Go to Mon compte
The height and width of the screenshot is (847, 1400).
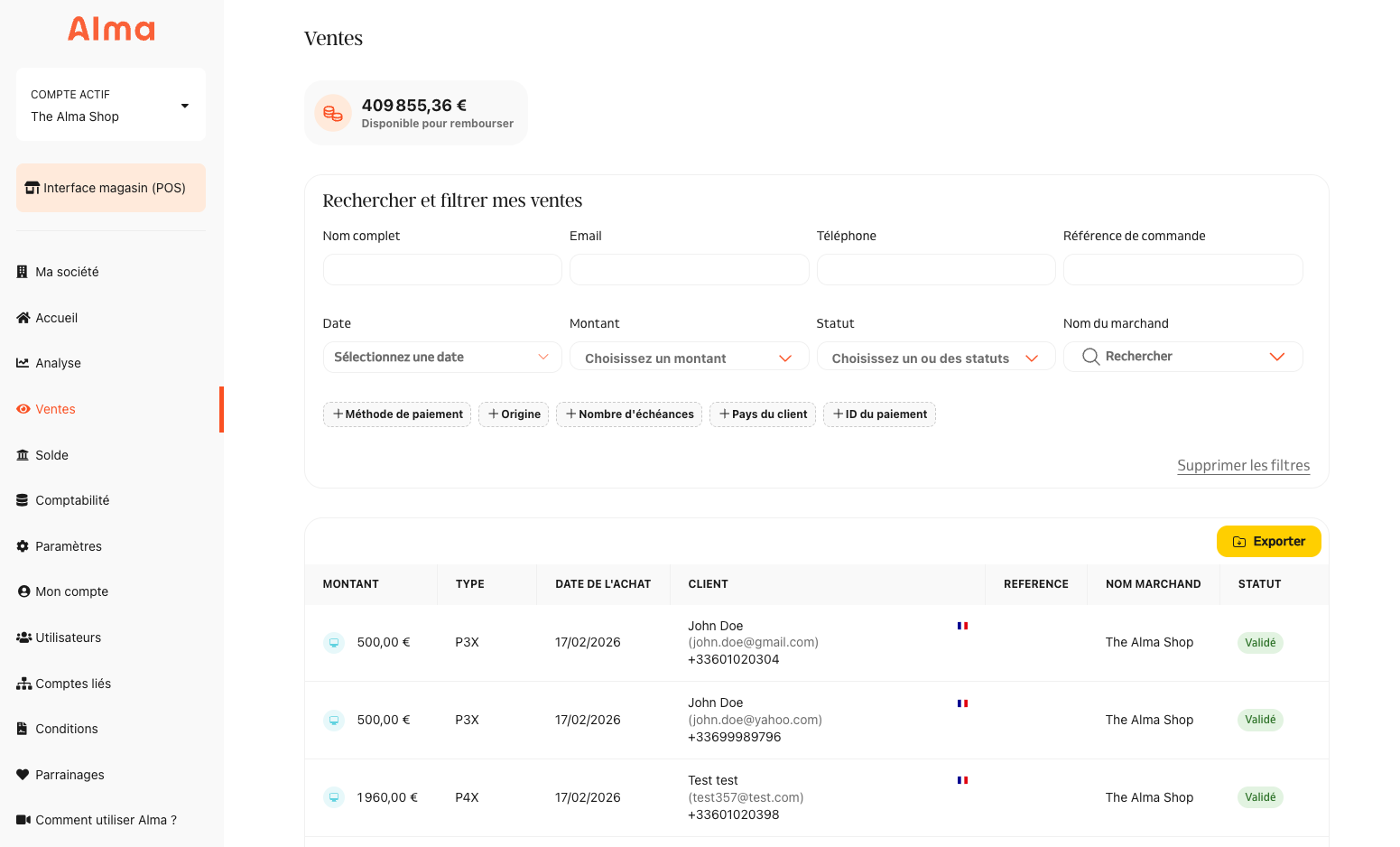coord(71,591)
